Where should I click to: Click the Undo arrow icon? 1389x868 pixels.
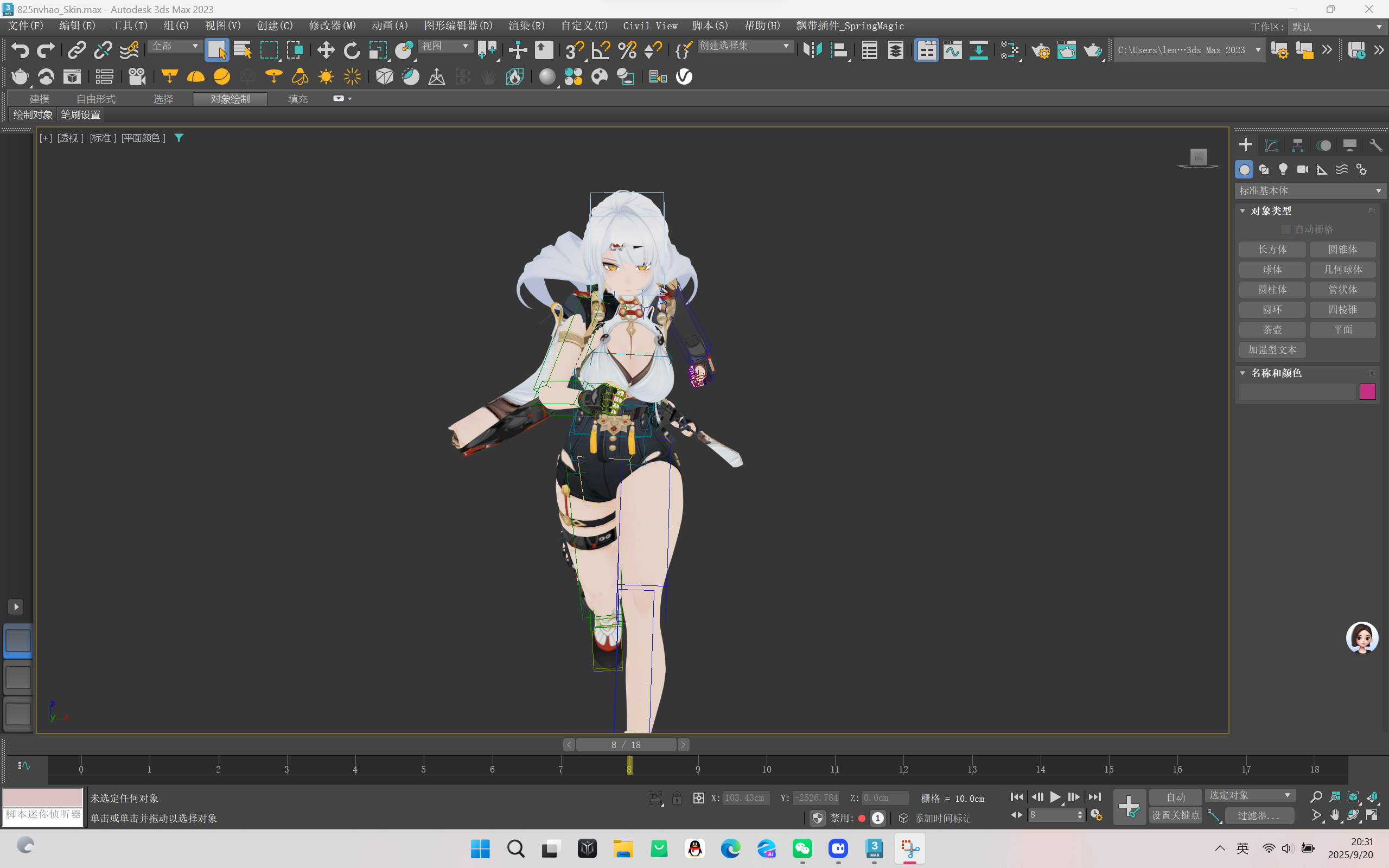20,50
